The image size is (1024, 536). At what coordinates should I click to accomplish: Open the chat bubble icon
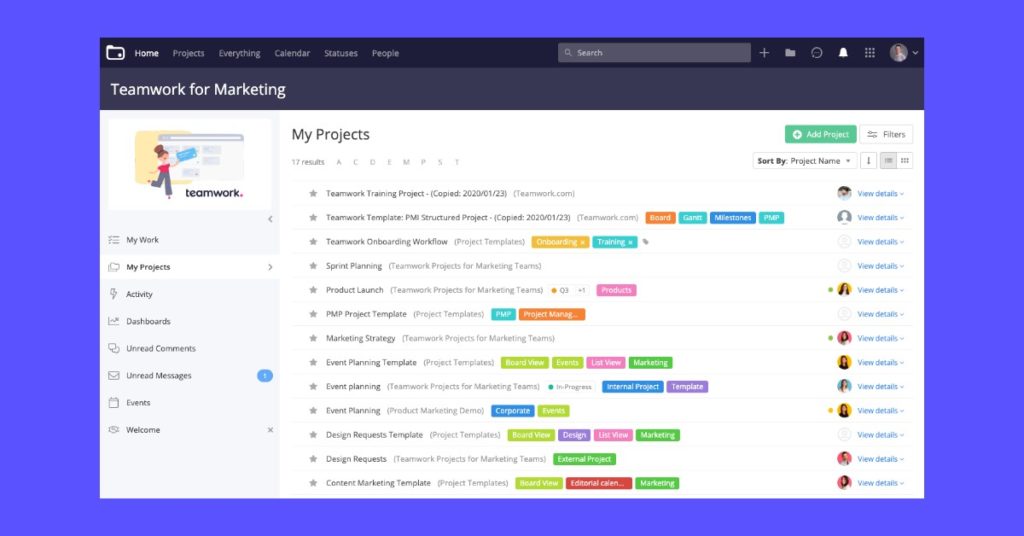click(816, 53)
